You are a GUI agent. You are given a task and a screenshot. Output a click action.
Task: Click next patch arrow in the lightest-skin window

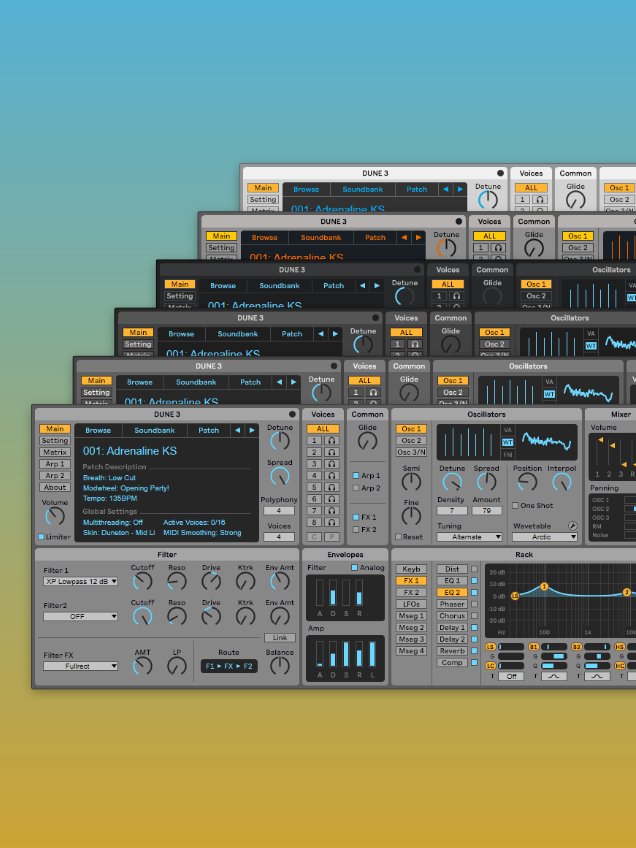(x=460, y=189)
